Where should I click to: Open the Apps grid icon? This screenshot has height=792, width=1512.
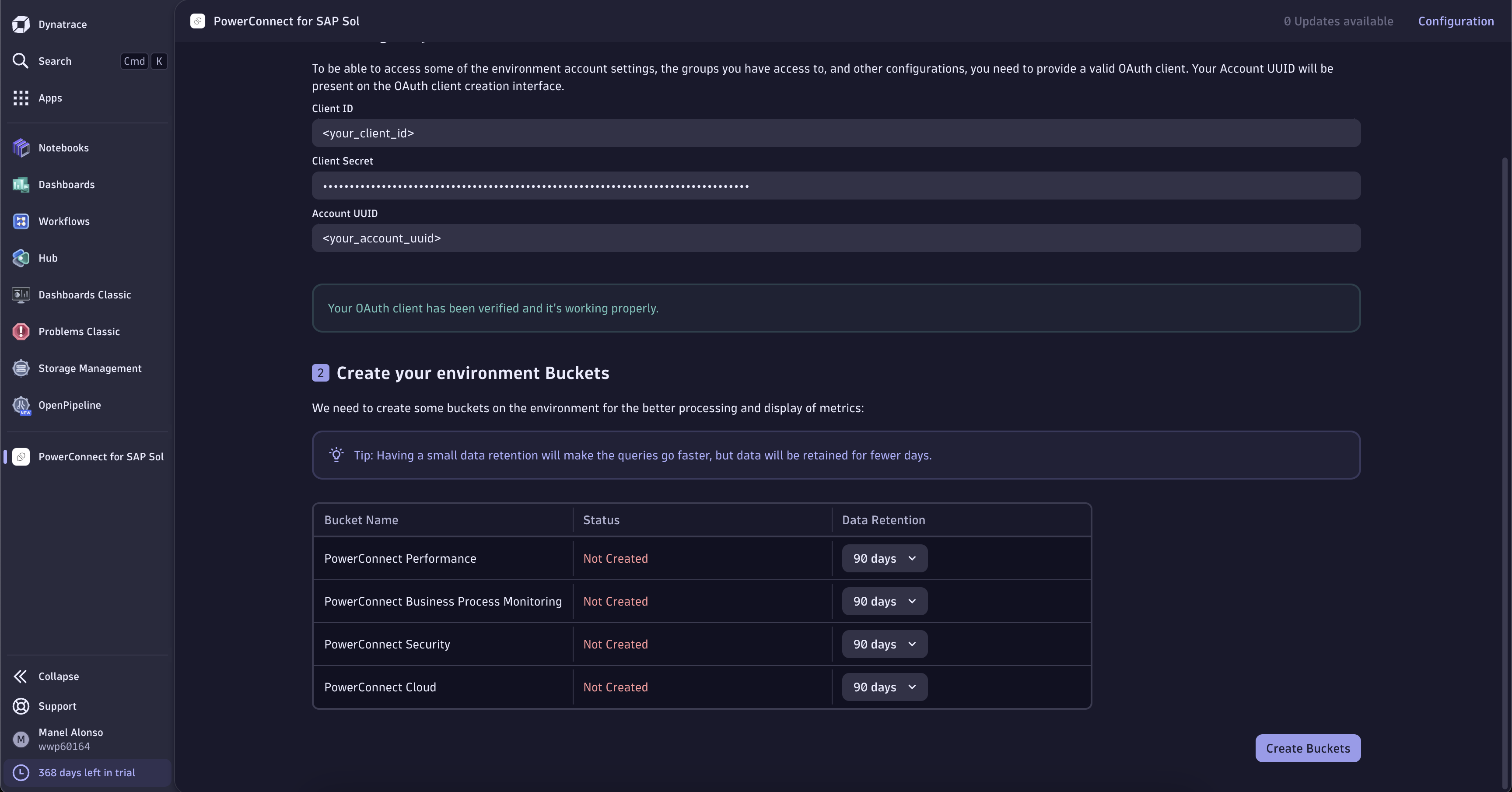point(21,98)
